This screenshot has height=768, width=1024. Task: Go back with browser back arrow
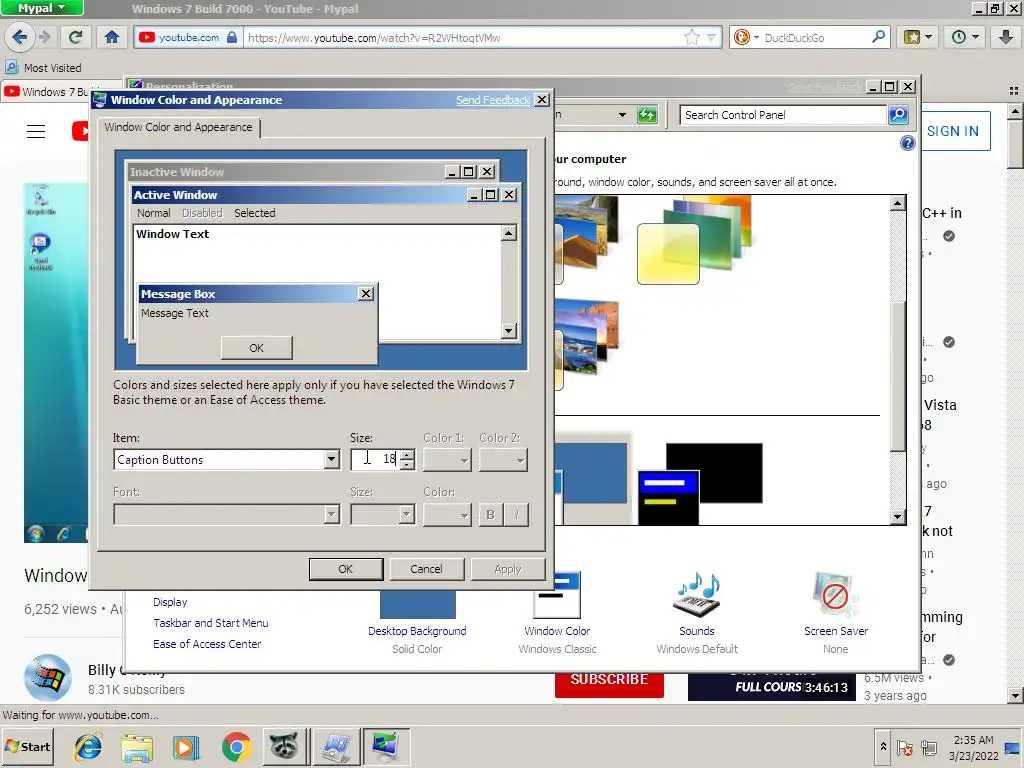coord(20,37)
